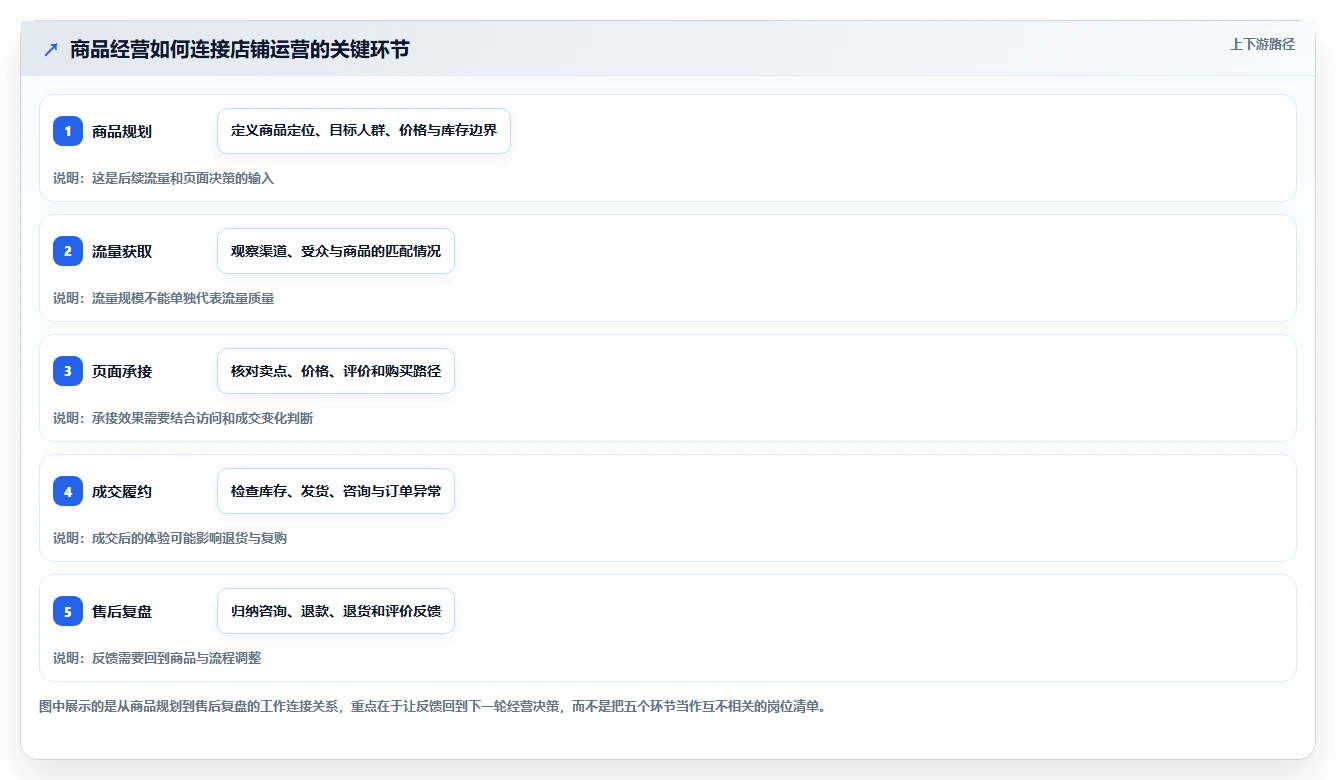Click the step 3 number badge
1336x780 pixels.
68,371
